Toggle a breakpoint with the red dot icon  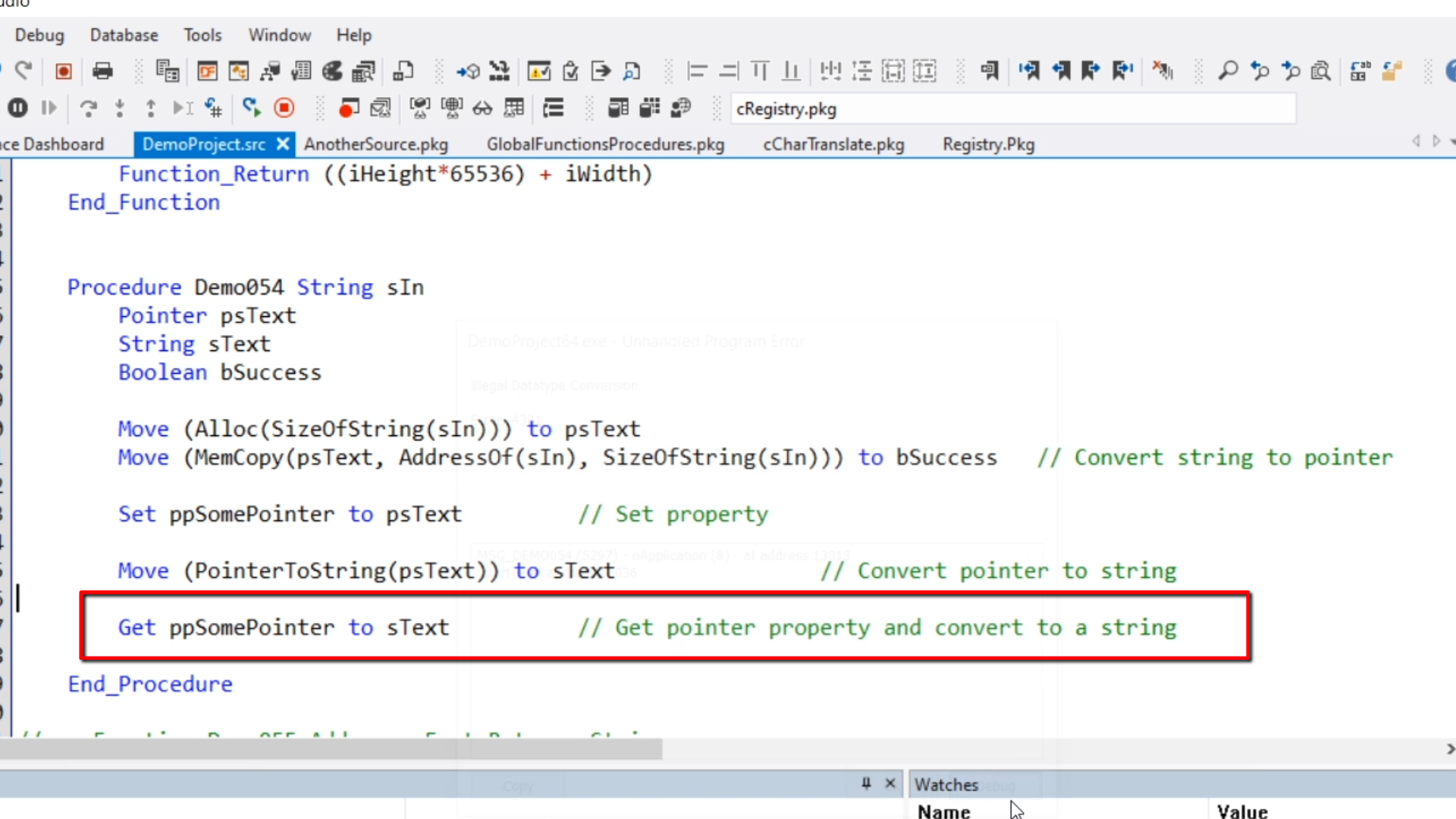point(348,108)
